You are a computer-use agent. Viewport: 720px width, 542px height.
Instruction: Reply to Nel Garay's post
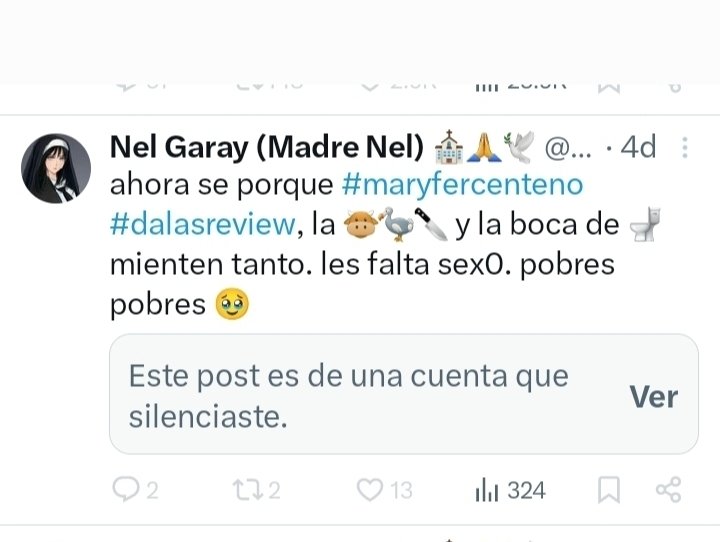point(126,489)
